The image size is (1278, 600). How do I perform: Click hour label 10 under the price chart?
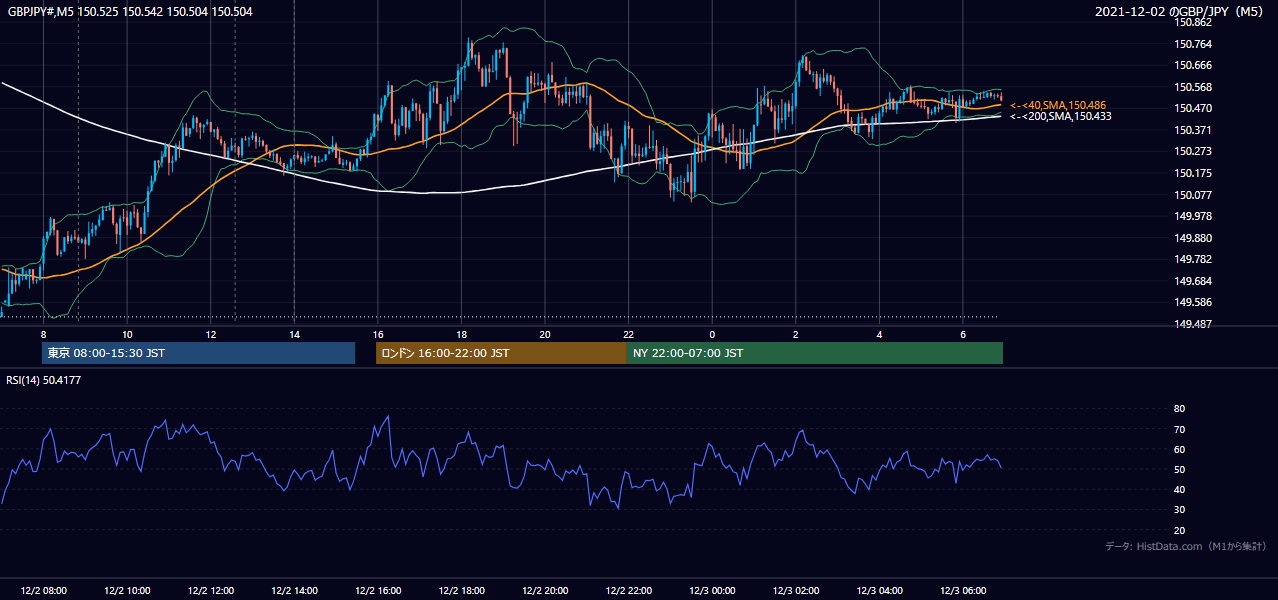127,333
